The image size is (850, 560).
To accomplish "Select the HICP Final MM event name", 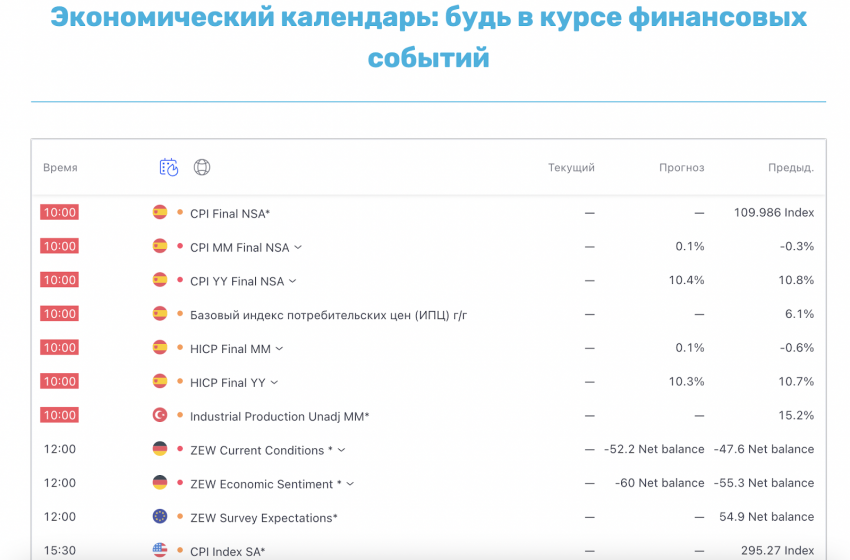I will click(230, 349).
